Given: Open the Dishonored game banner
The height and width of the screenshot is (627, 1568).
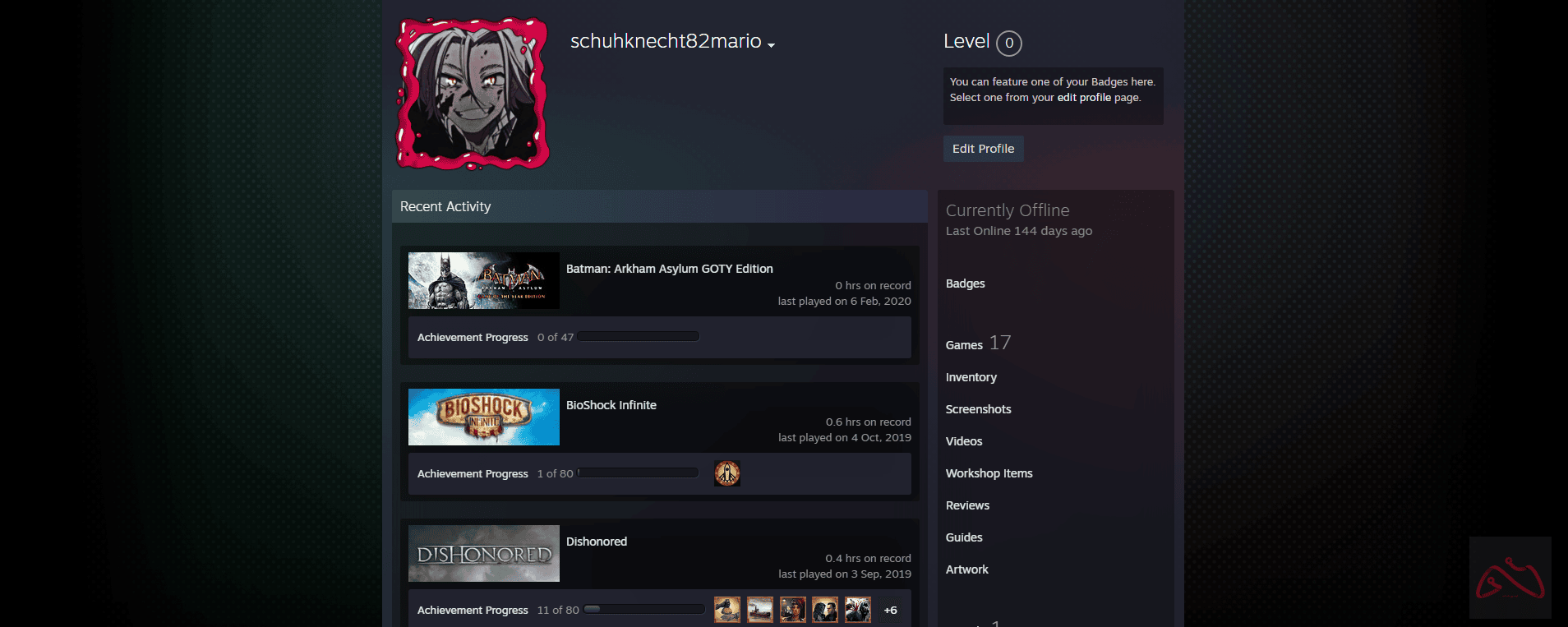Looking at the screenshot, I should coord(484,554).
